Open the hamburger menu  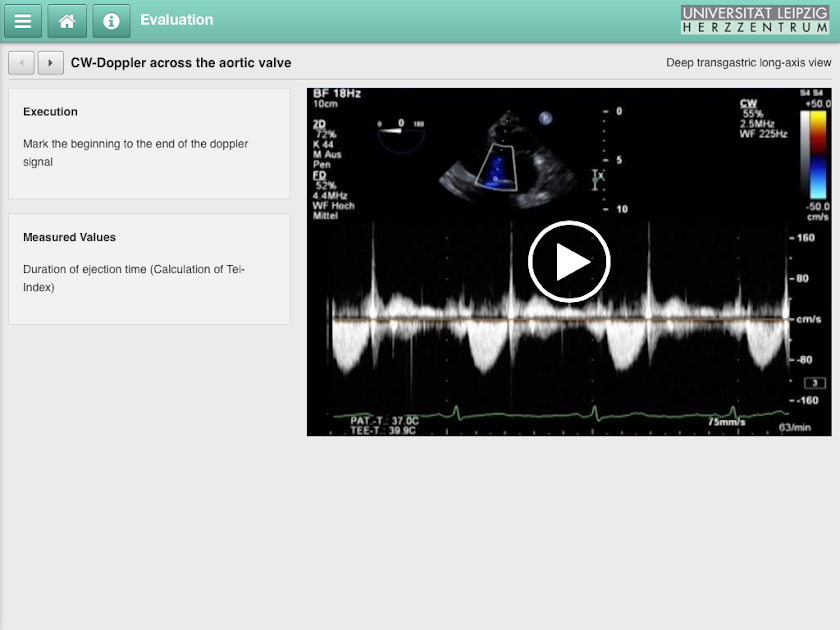pos(23,21)
